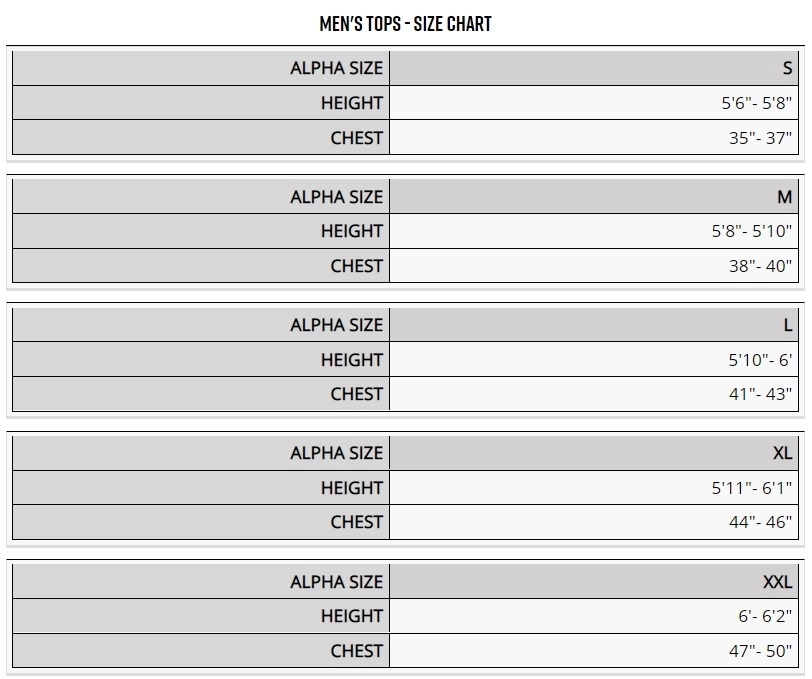Select the 47"- 50" chest measurement

tap(759, 651)
